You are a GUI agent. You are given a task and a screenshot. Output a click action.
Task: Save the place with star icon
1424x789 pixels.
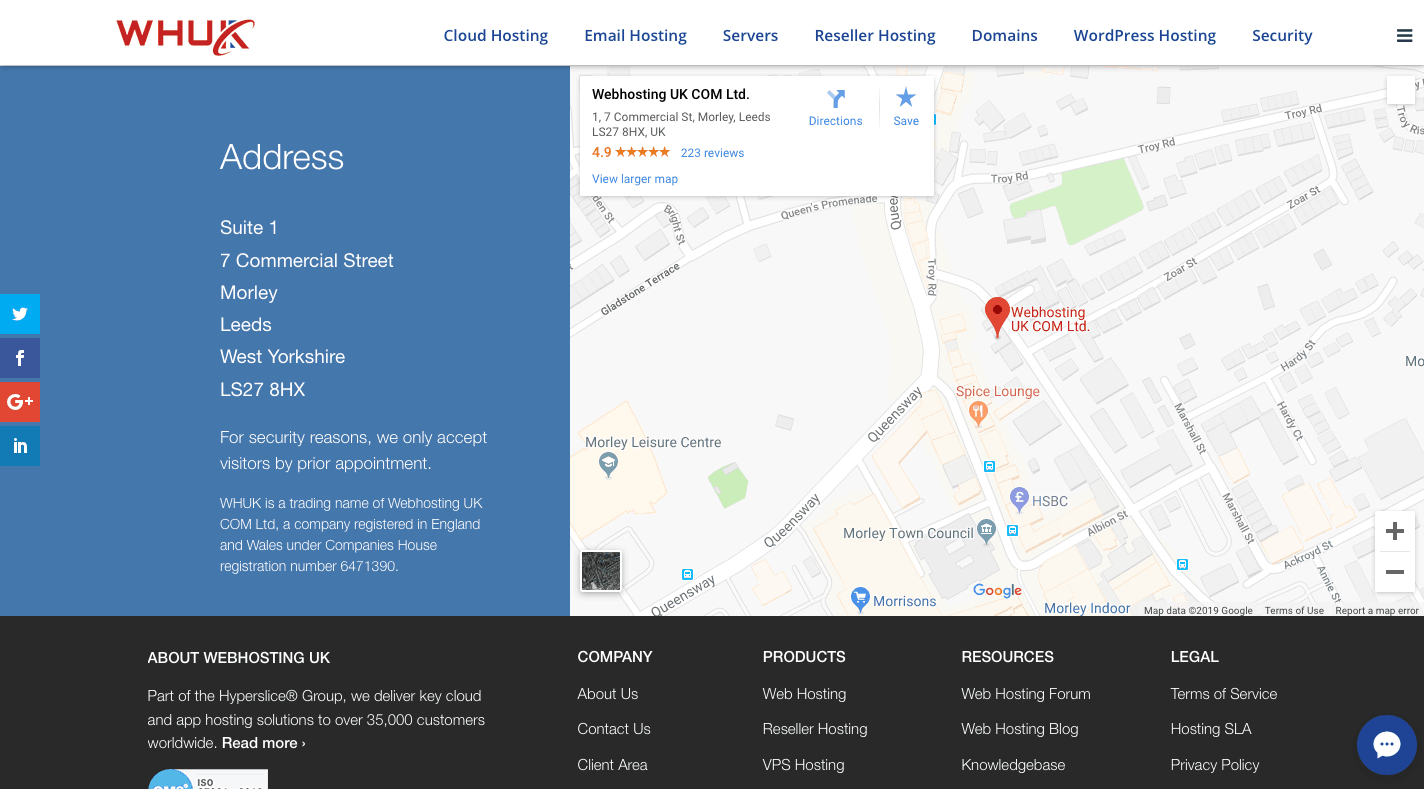tap(906, 107)
